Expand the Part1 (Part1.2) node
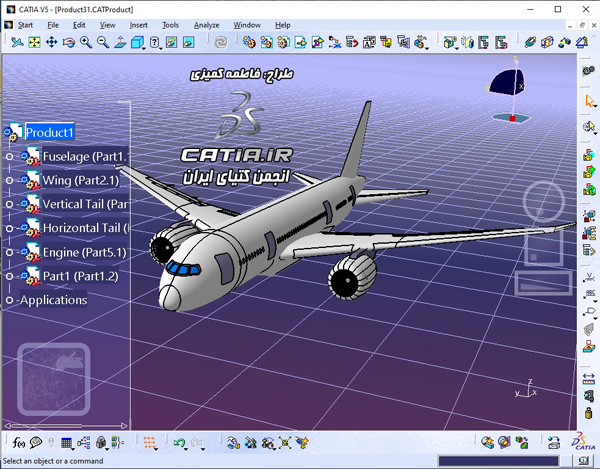 point(9,276)
